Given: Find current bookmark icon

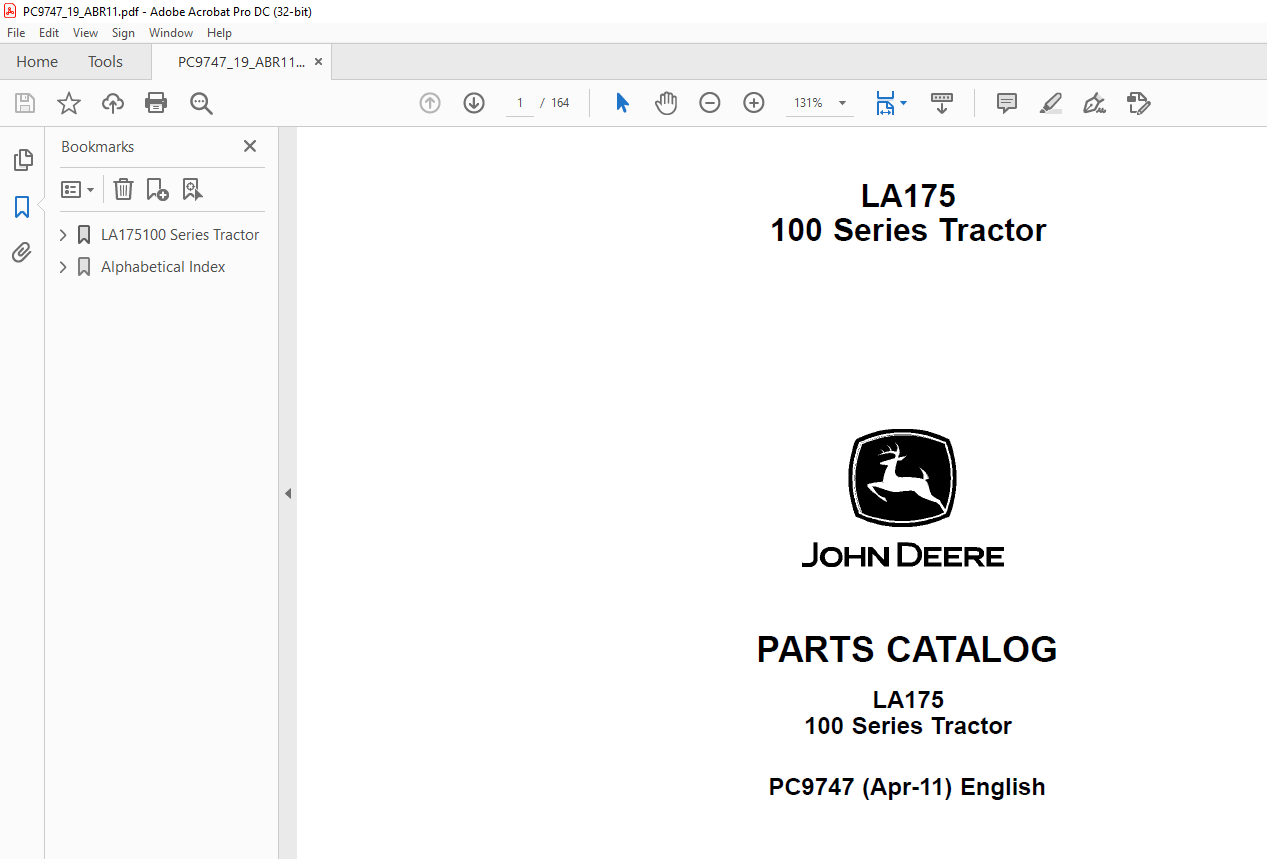Looking at the screenshot, I should point(192,189).
